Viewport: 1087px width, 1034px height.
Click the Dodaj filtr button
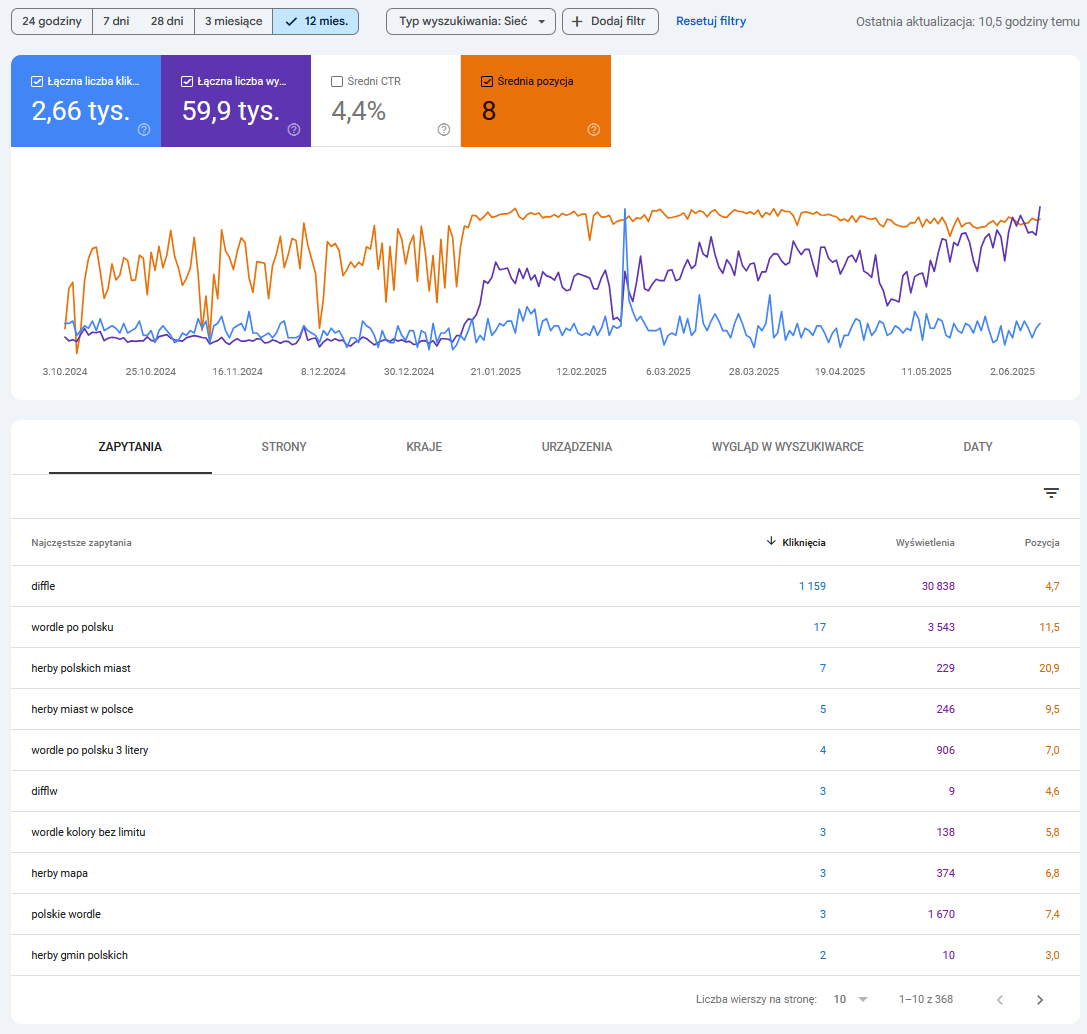click(610, 21)
